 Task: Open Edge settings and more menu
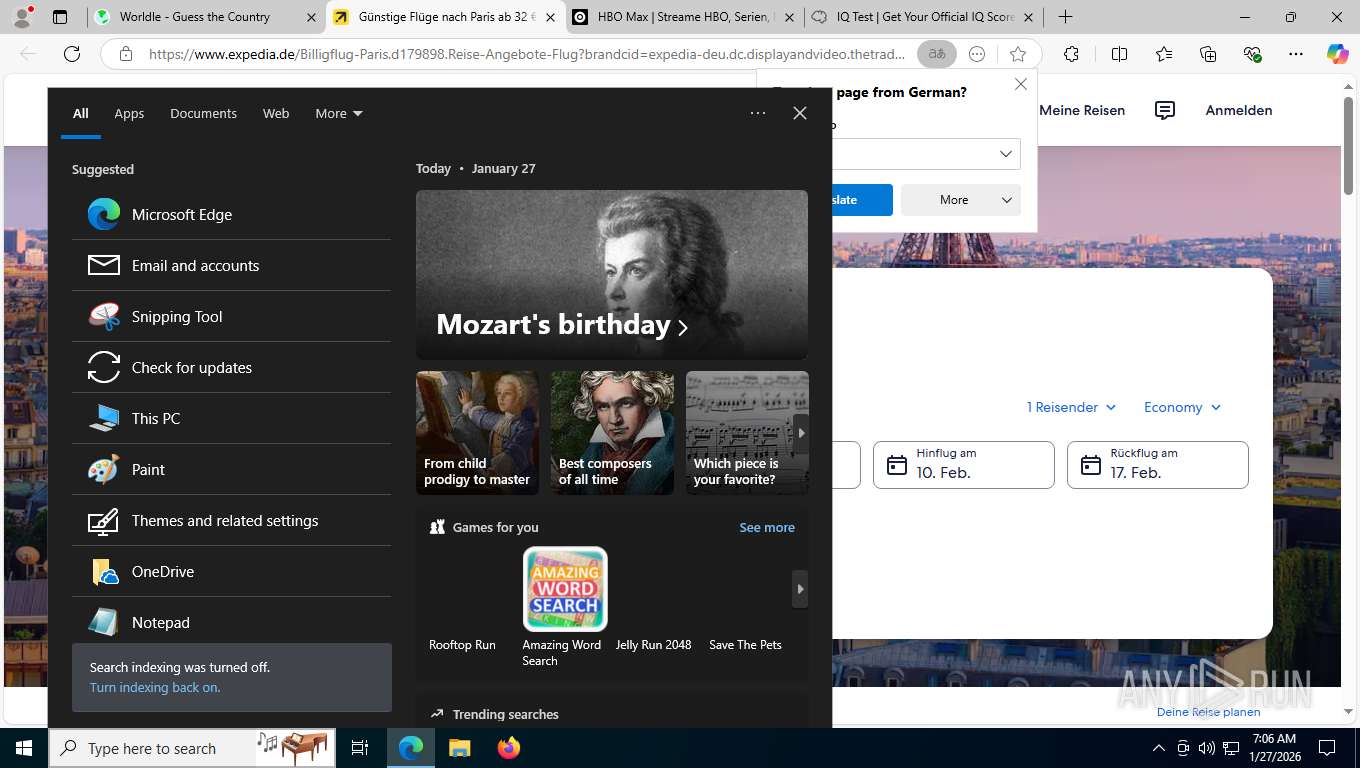point(1296,54)
